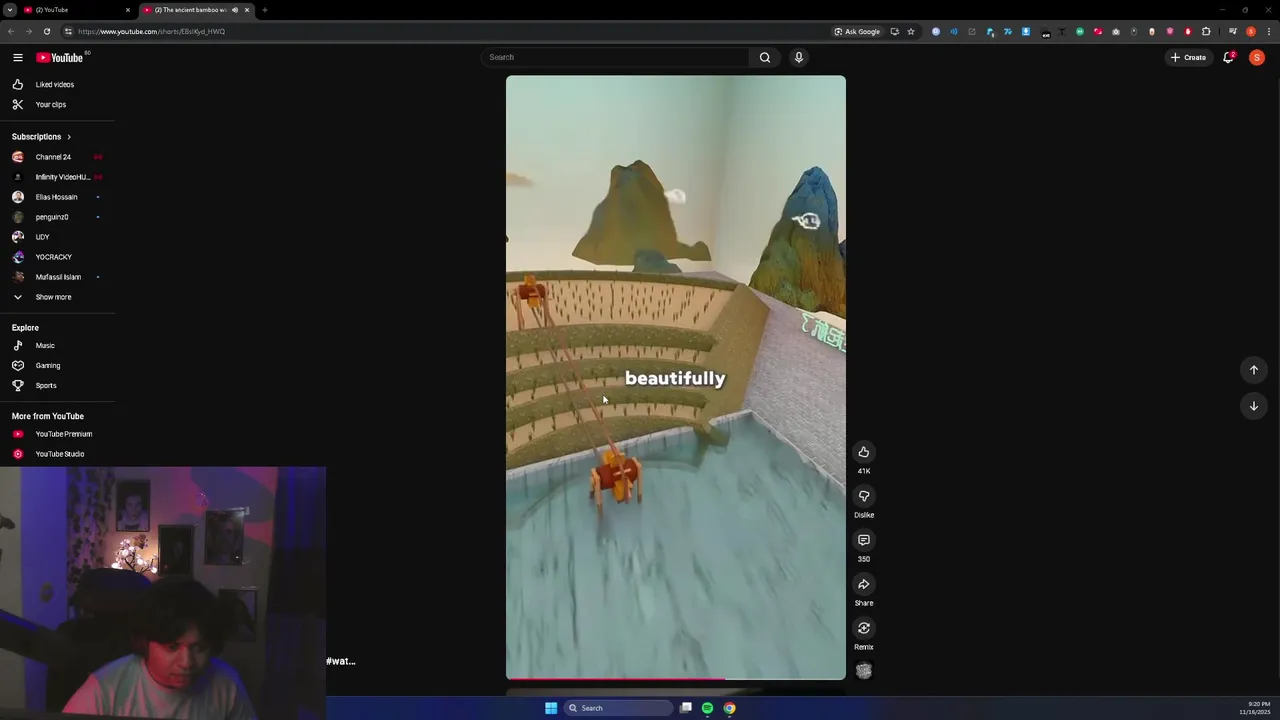This screenshot has width=1280, height=720.
Task: Focus the YouTube search box
Action: 614,57
